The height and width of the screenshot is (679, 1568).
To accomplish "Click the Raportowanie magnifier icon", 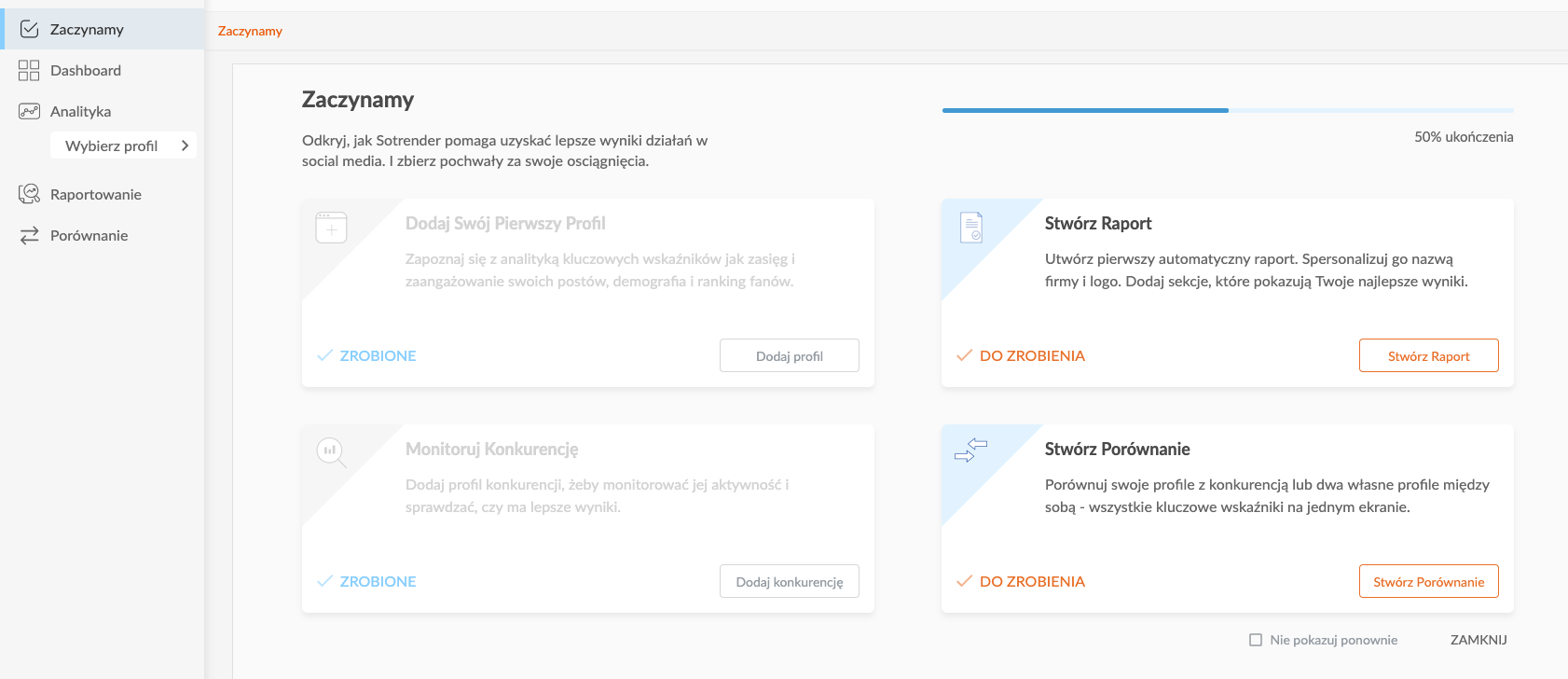I will 29,194.
